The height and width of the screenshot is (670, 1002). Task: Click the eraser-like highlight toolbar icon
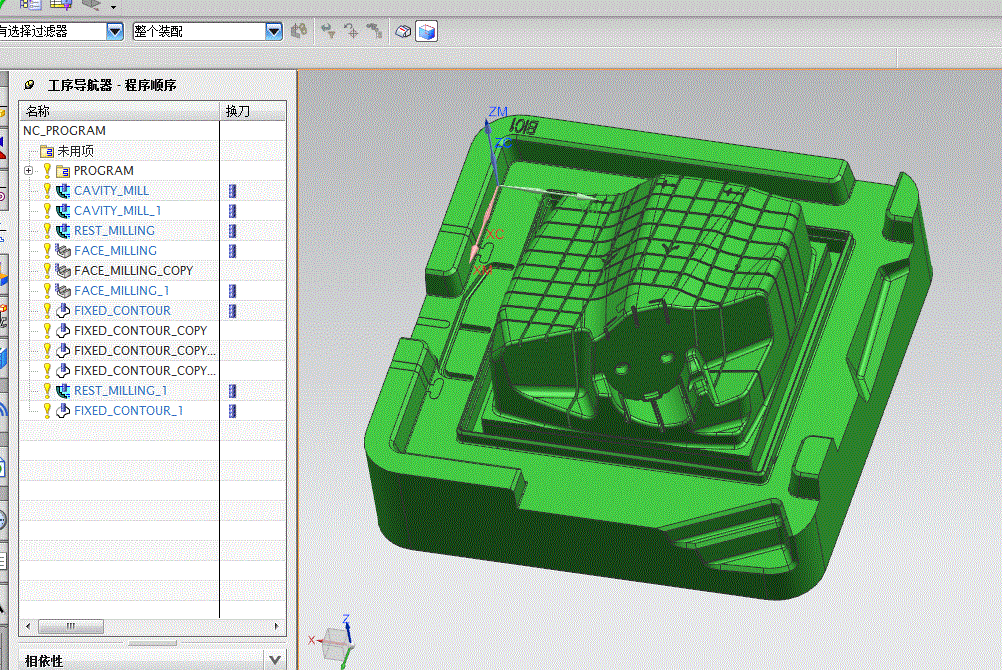tap(403, 31)
